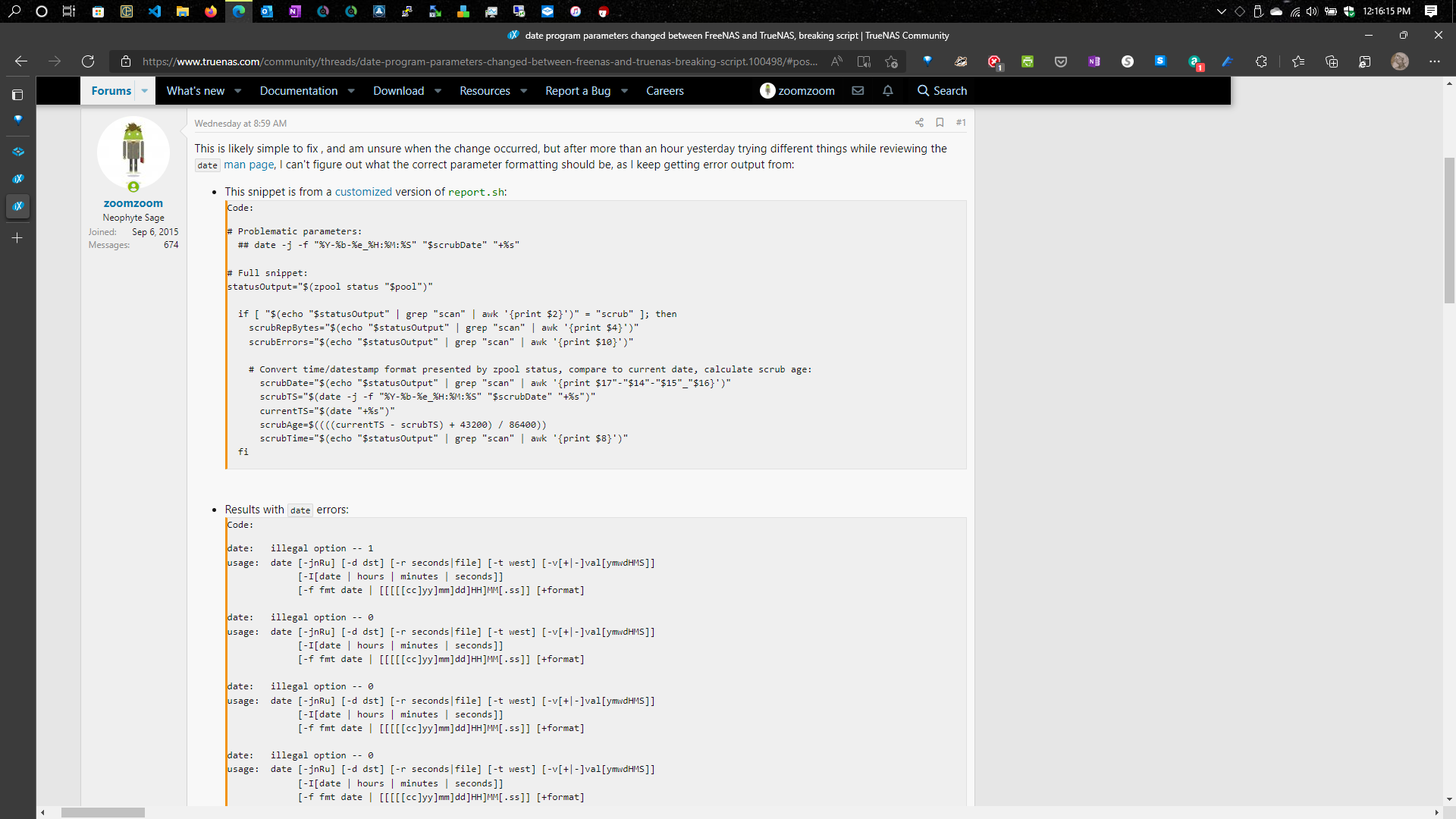Open File Explorer from taskbar

pyautogui.click(x=183, y=11)
